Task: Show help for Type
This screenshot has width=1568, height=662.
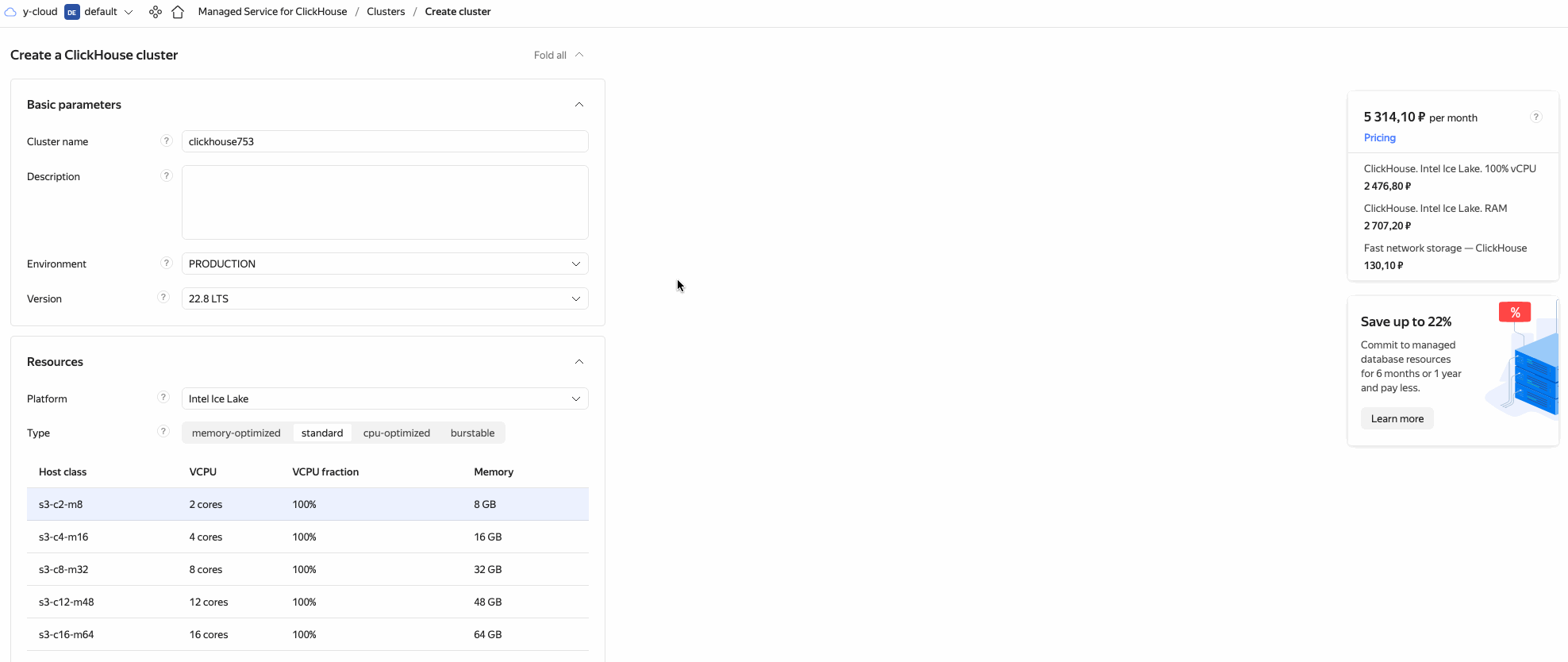Action: pyautogui.click(x=163, y=431)
